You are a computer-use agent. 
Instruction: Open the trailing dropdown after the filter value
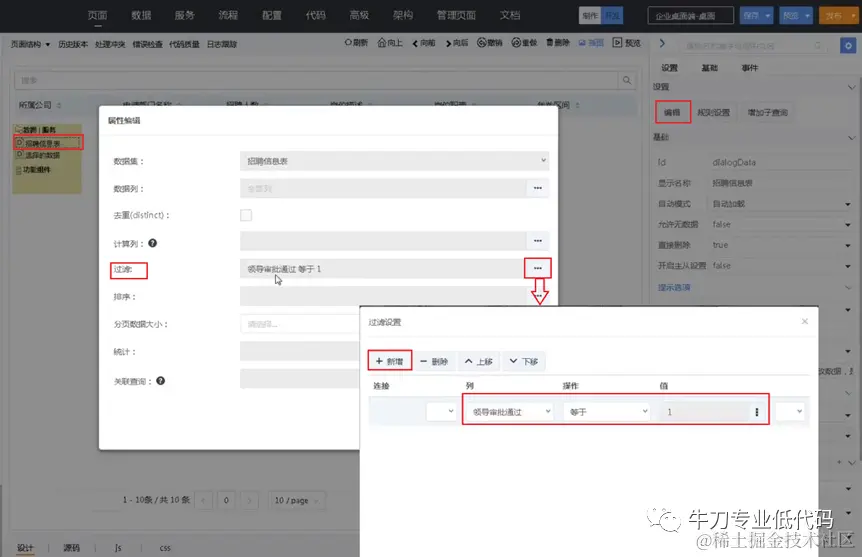pos(790,411)
